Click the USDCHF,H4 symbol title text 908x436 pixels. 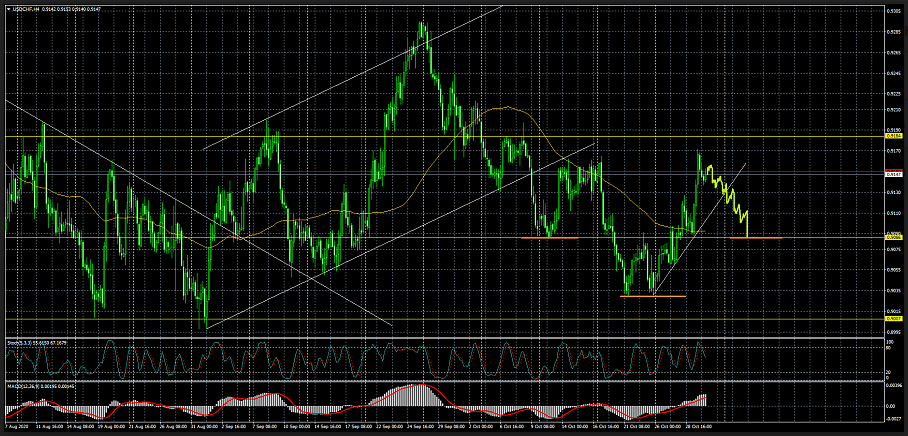coord(24,8)
